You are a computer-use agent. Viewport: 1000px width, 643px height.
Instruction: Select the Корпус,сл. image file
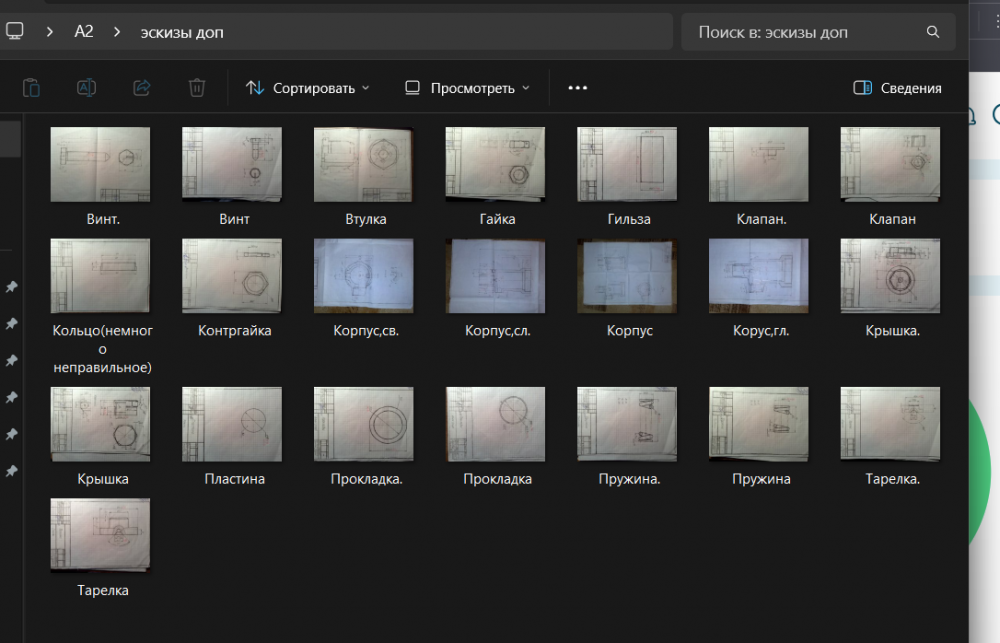point(496,276)
